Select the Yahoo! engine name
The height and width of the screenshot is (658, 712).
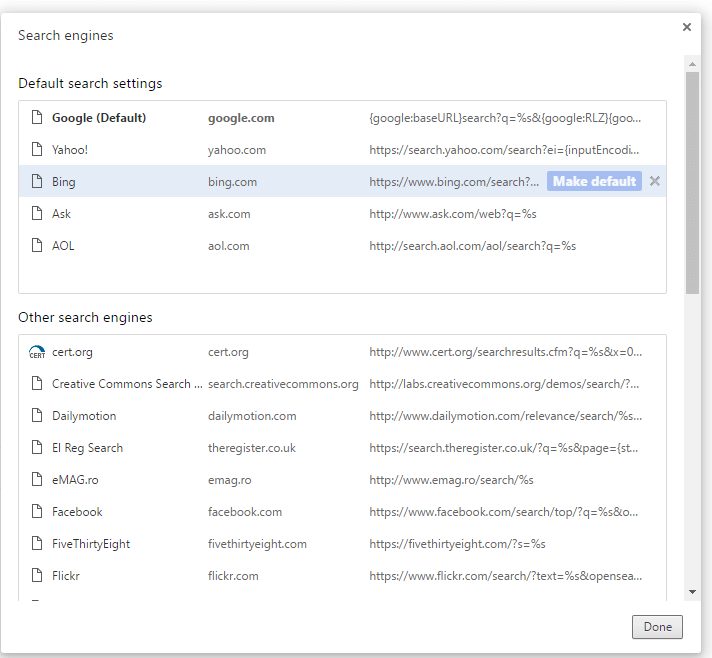[70, 150]
